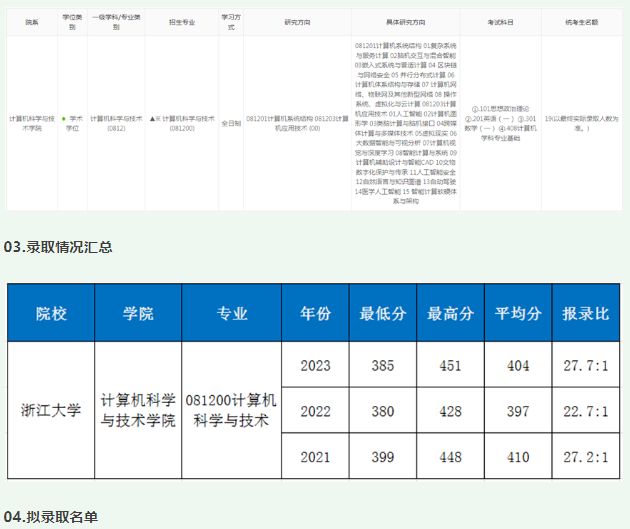Screen dimensions: 630x529
Task: Click the '院系' header in top table
Action: click(32, 22)
